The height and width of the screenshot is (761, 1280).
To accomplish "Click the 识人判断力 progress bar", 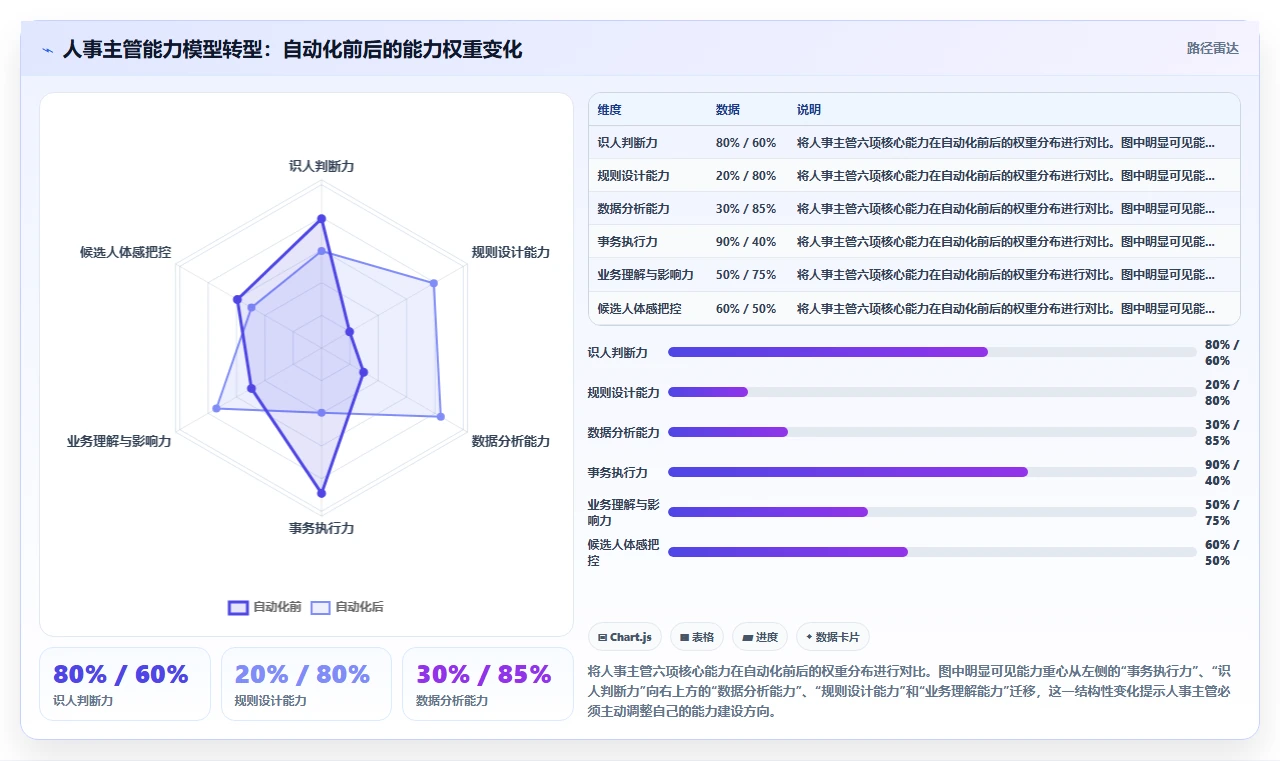I will coord(932,352).
